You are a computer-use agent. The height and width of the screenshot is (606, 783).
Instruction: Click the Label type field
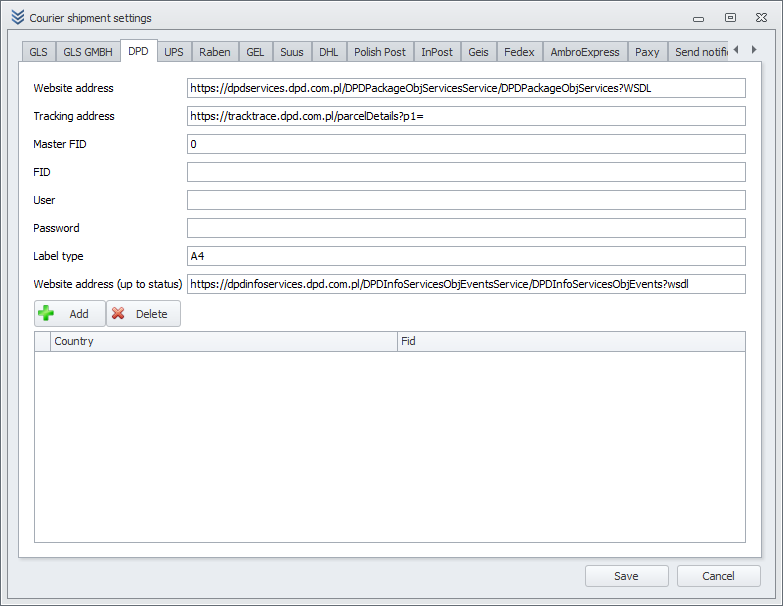pos(466,256)
